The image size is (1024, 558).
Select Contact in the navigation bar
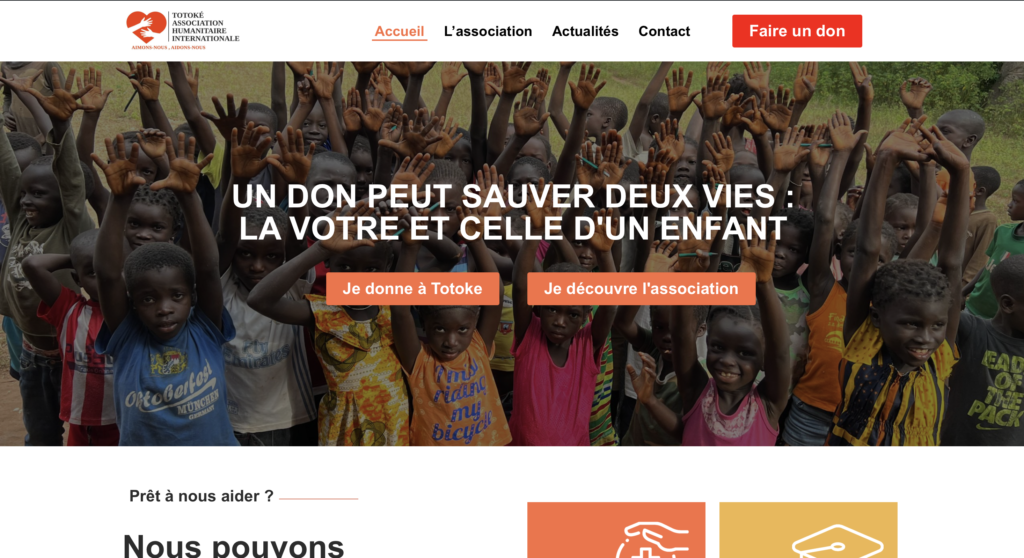(x=664, y=31)
